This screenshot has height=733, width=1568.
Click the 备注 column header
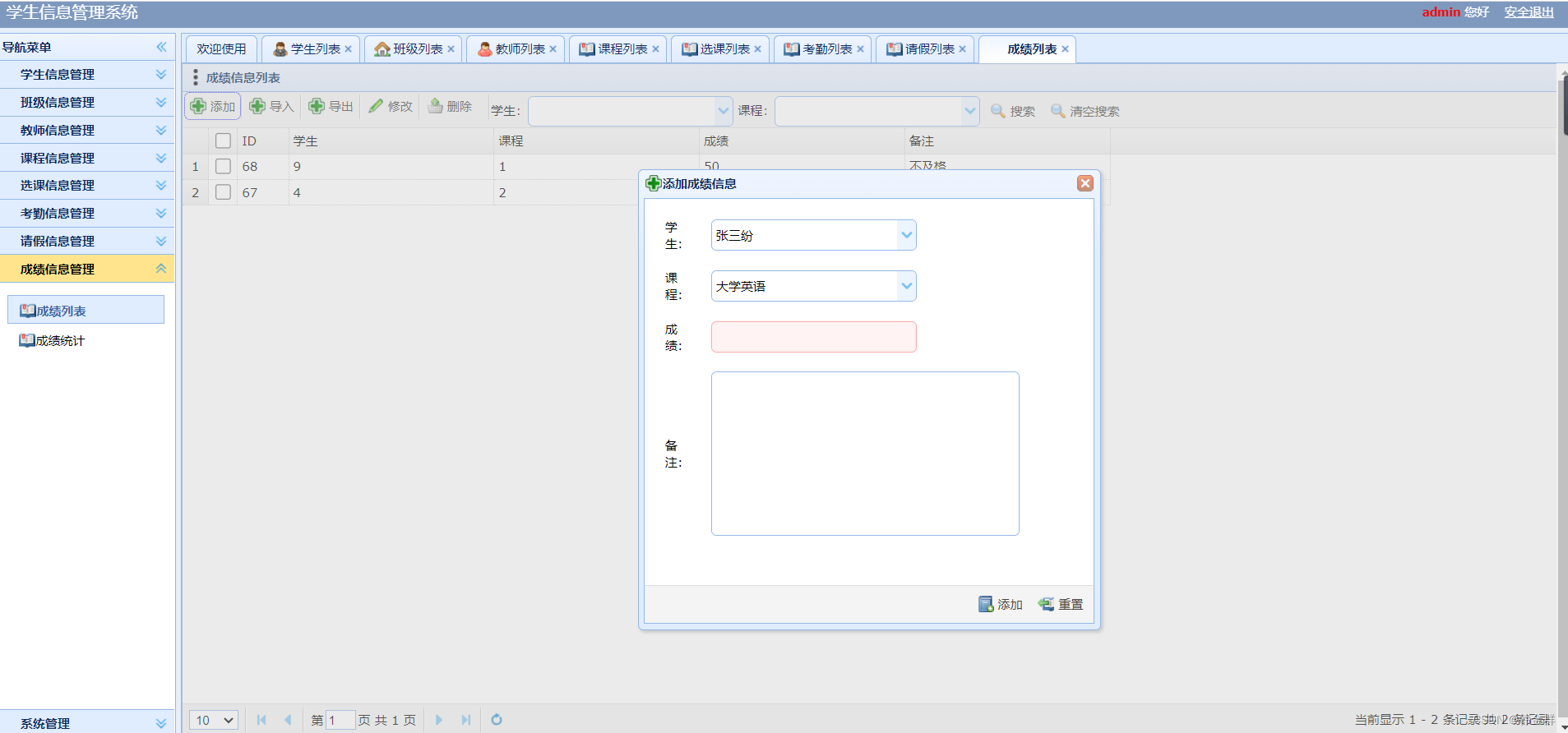click(x=1007, y=141)
